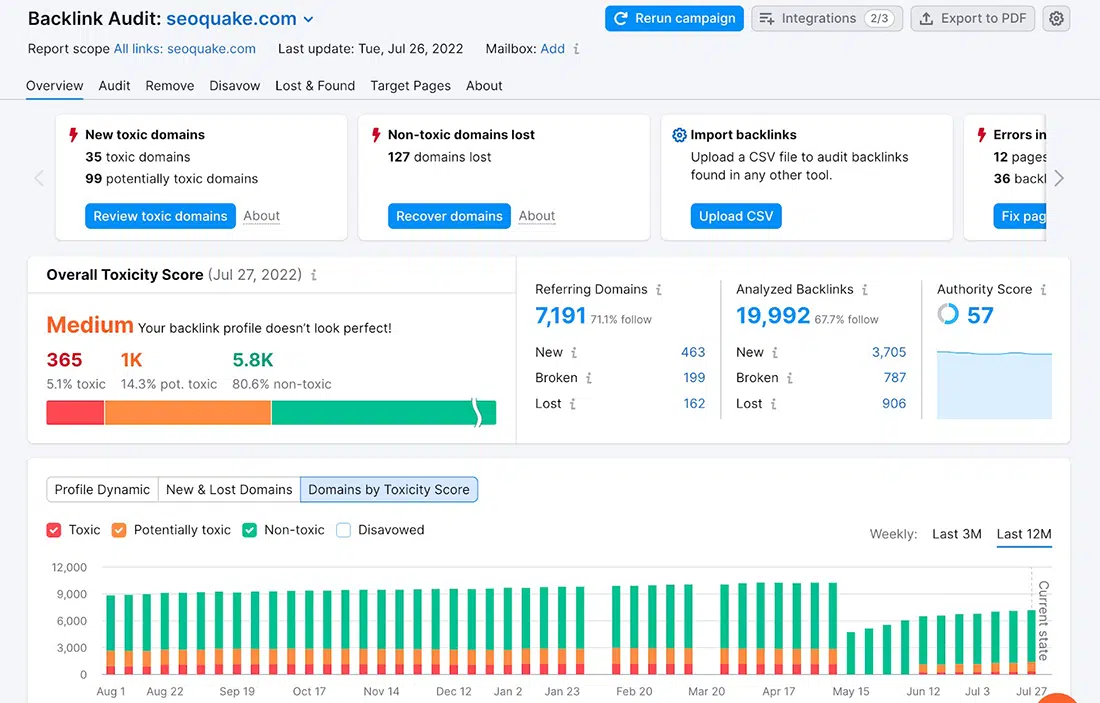The image size is (1100, 703).
Task: Click info icon beside Referring Domains Lost
Action: tap(572, 404)
